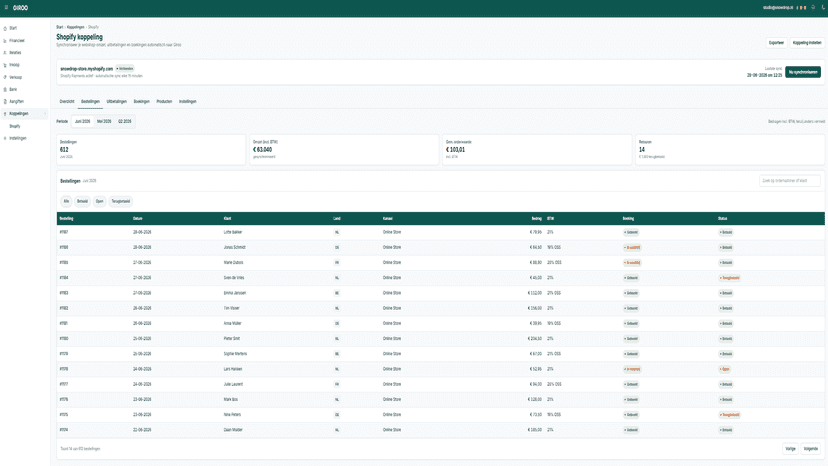Click the snowdrop-store.myshopify.com store name

(87, 69)
